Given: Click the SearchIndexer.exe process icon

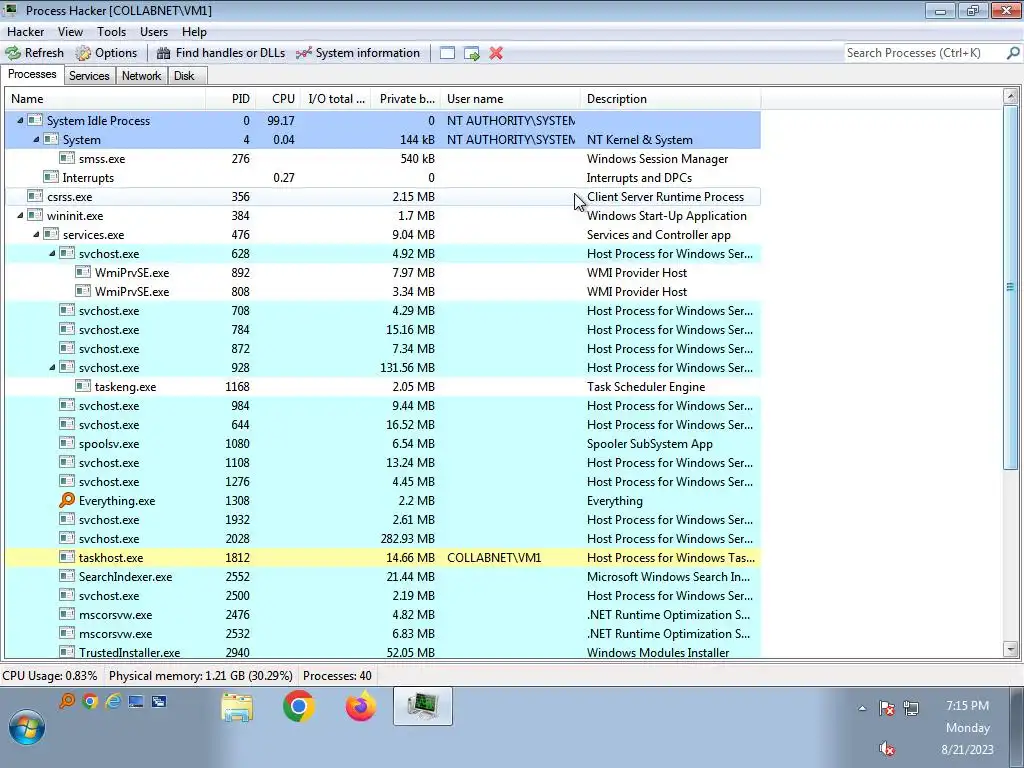Looking at the screenshot, I should (x=67, y=576).
